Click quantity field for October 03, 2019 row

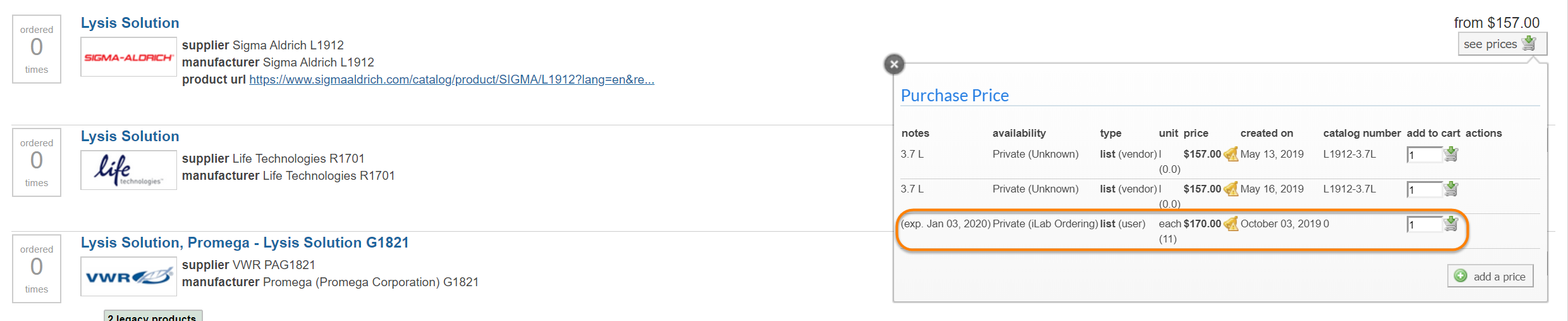1424,225
